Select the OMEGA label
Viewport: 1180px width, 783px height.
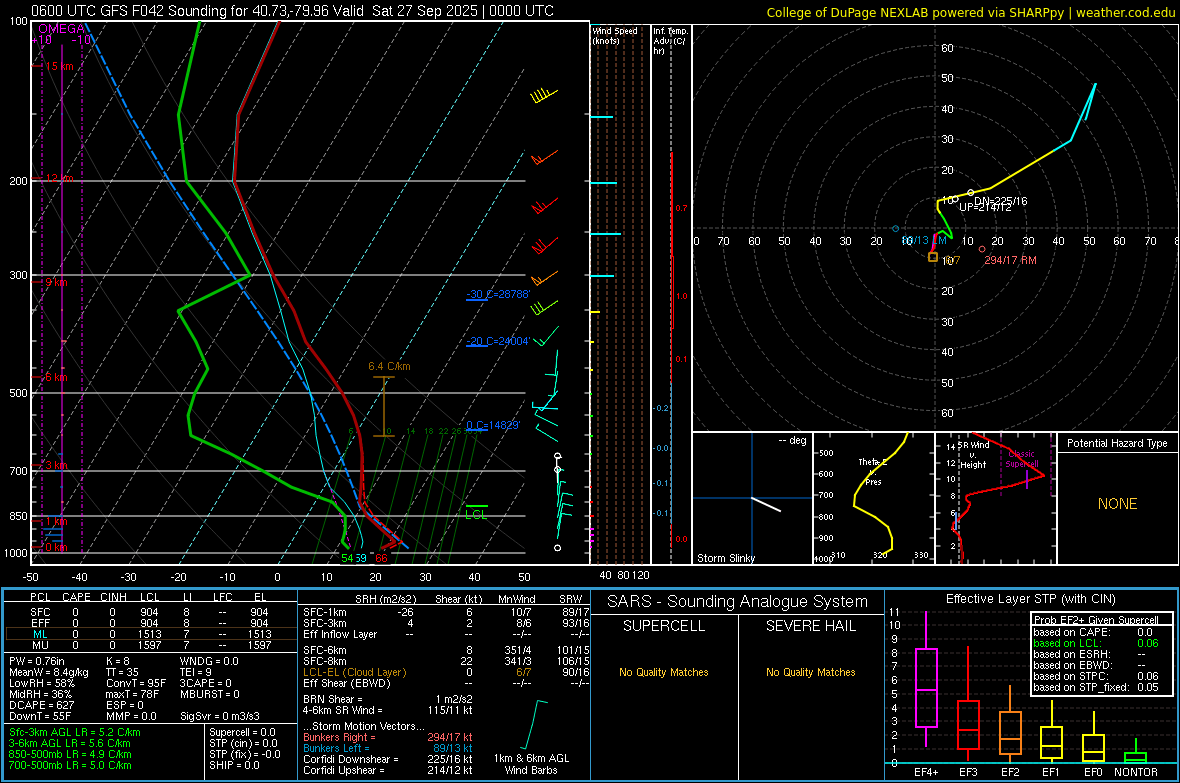coord(61,29)
